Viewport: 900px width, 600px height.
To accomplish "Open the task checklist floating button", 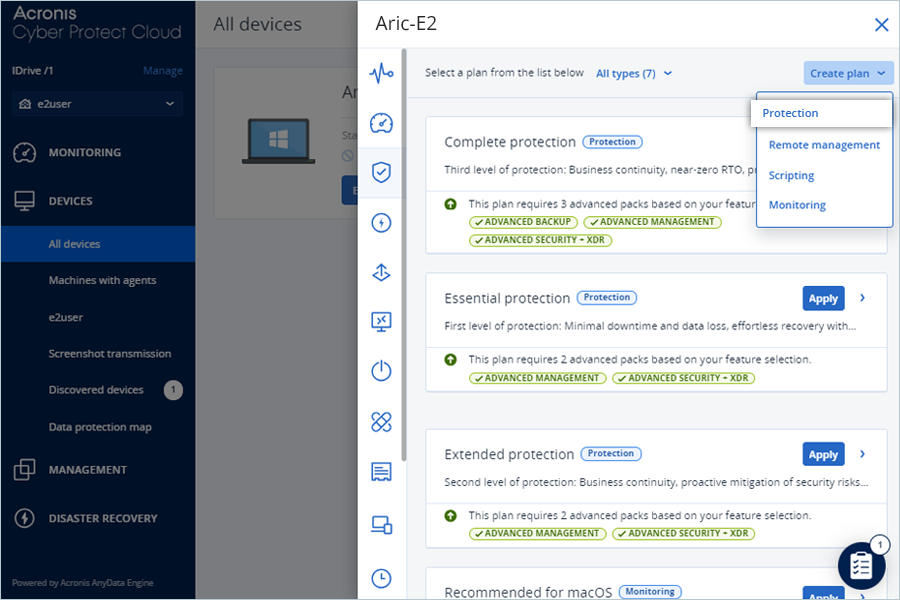I will 861,566.
